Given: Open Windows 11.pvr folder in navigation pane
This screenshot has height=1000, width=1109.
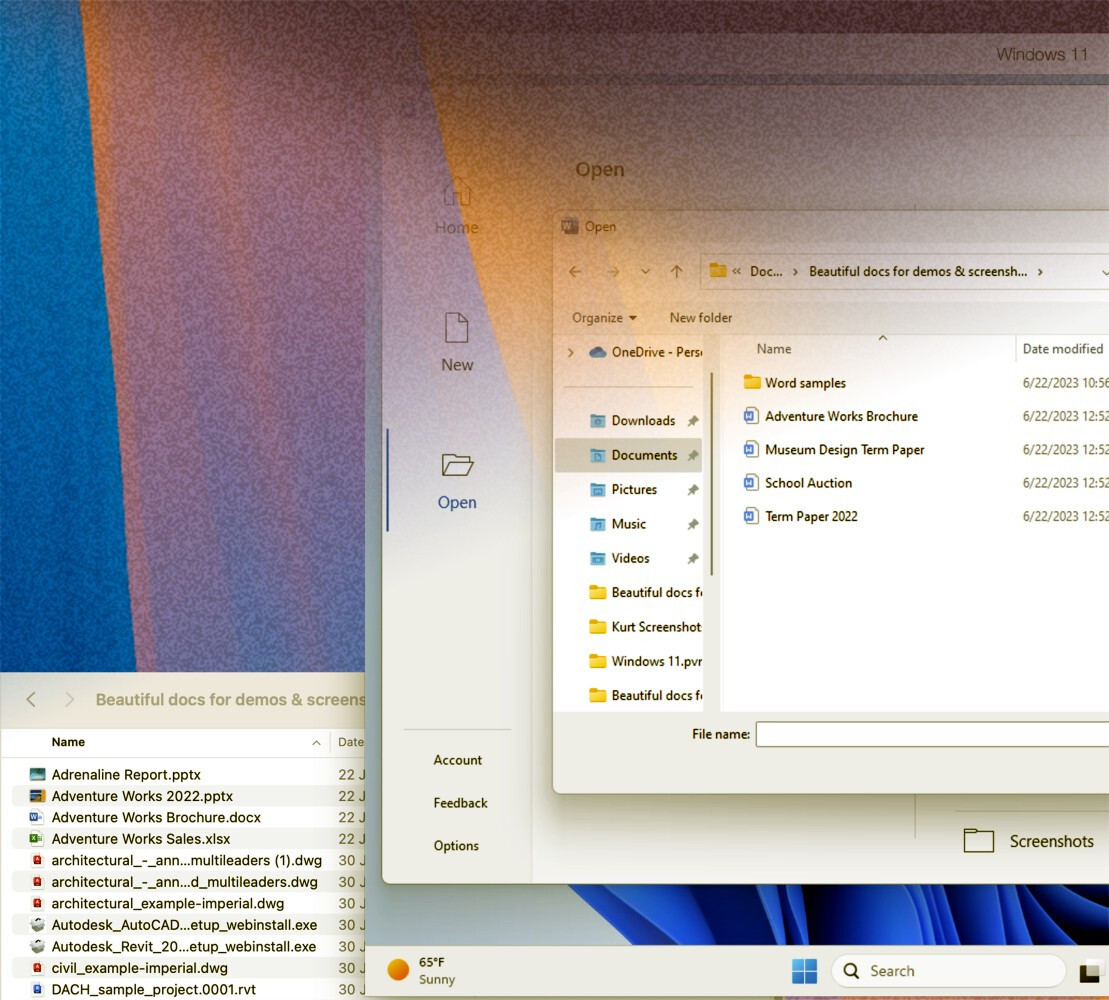Looking at the screenshot, I should click(x=645, y=661).
